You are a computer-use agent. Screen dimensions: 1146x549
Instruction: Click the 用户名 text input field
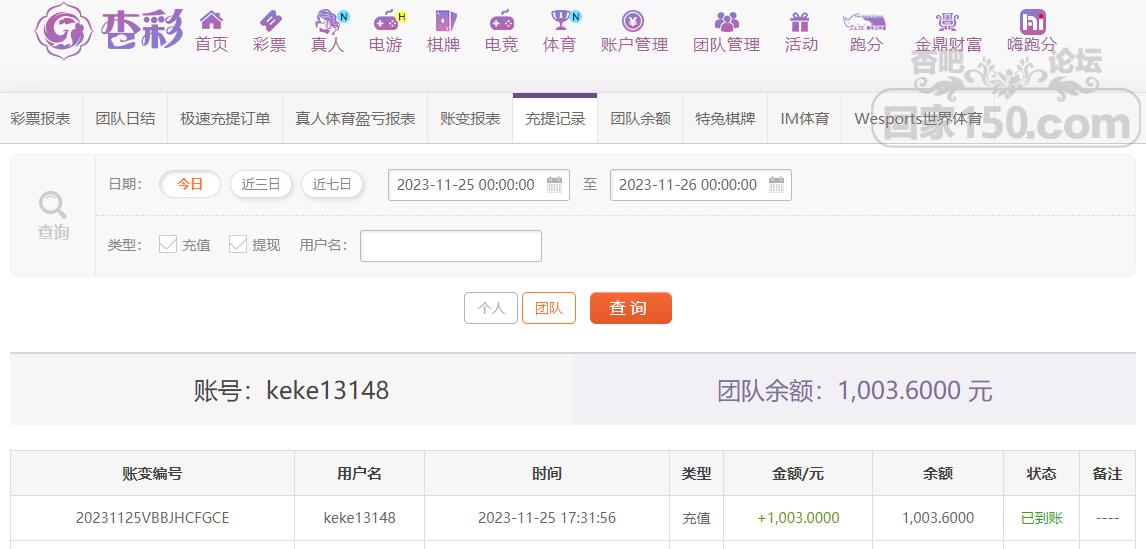tap(450, 246)
